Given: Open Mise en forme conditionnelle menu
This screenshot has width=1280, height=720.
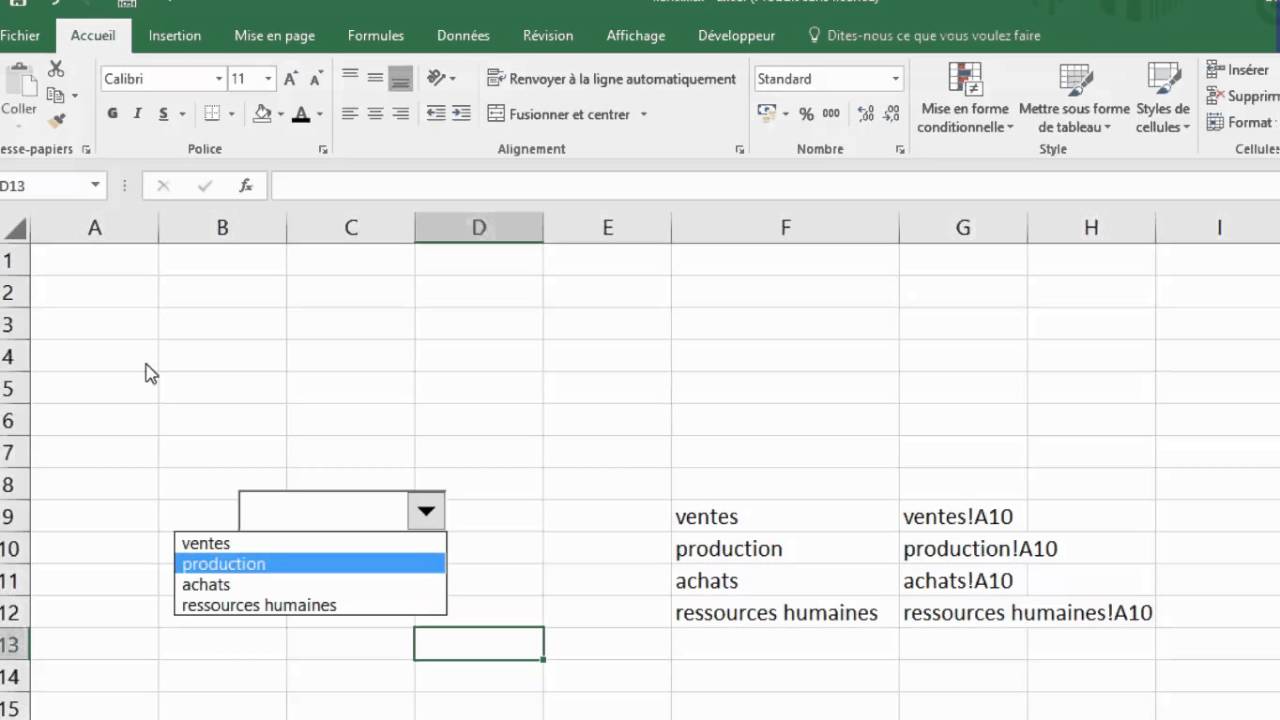Looking at the screenshot, I should [x=965, y=98].
